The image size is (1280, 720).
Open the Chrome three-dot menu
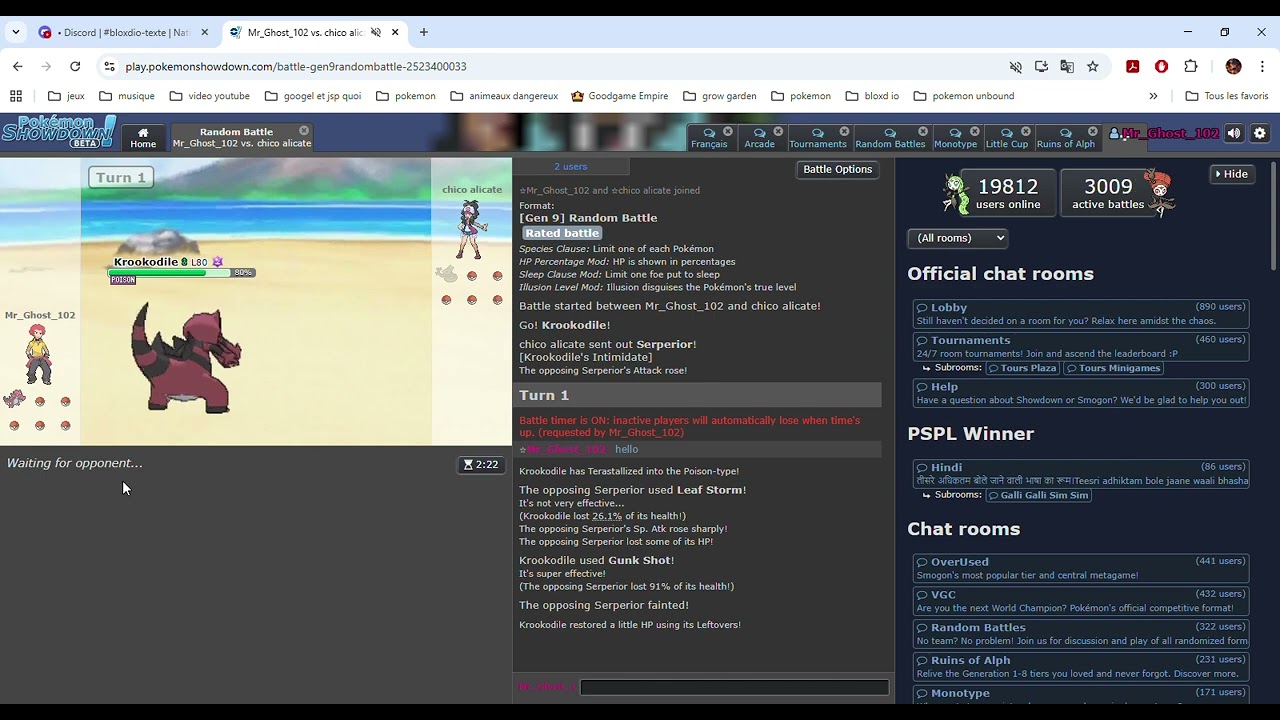[1262, 66]
